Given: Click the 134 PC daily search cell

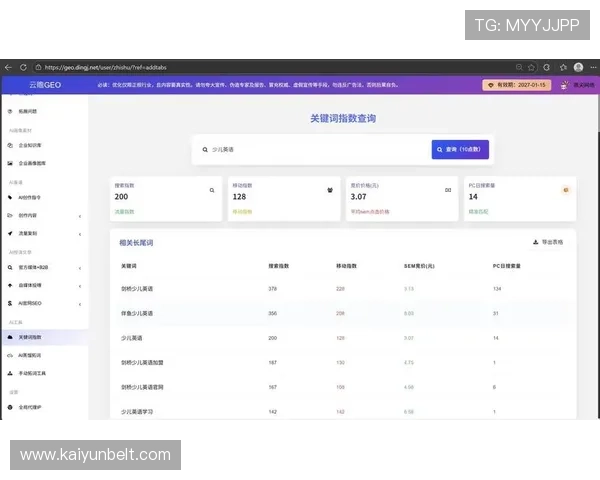Looking at the screenshot, I should pos(497,289).
